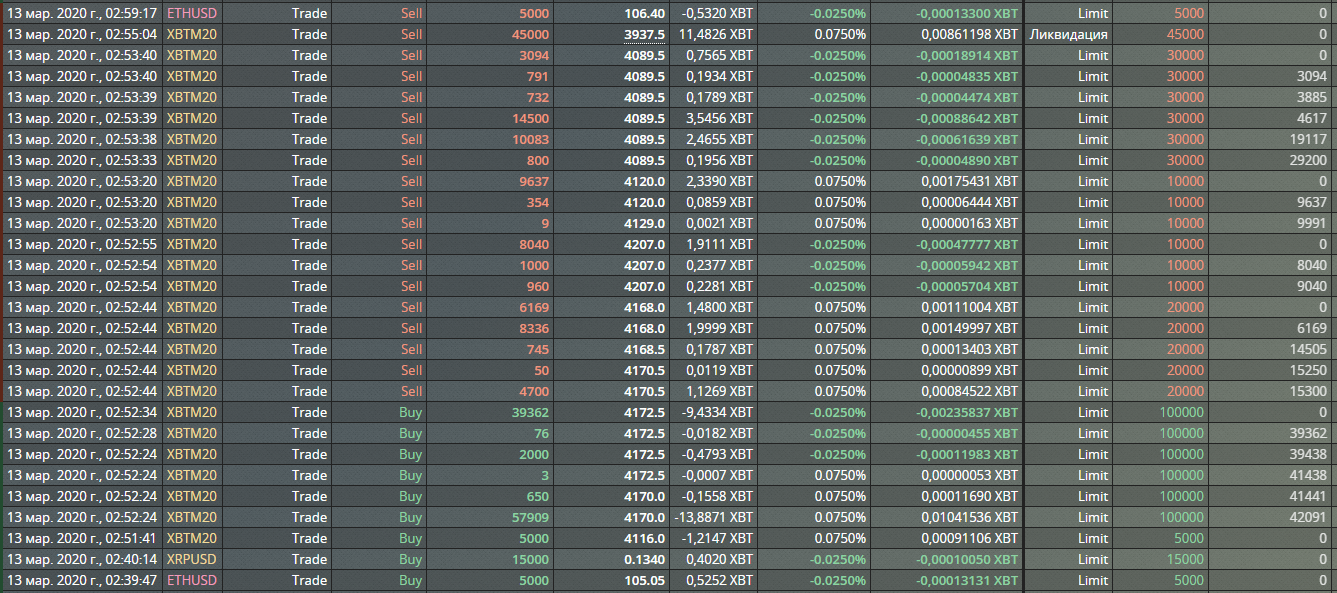Screen dimensions: 1337x593
Task: Click the 11,4826 XBT value cell
Action: click(717, 35)
